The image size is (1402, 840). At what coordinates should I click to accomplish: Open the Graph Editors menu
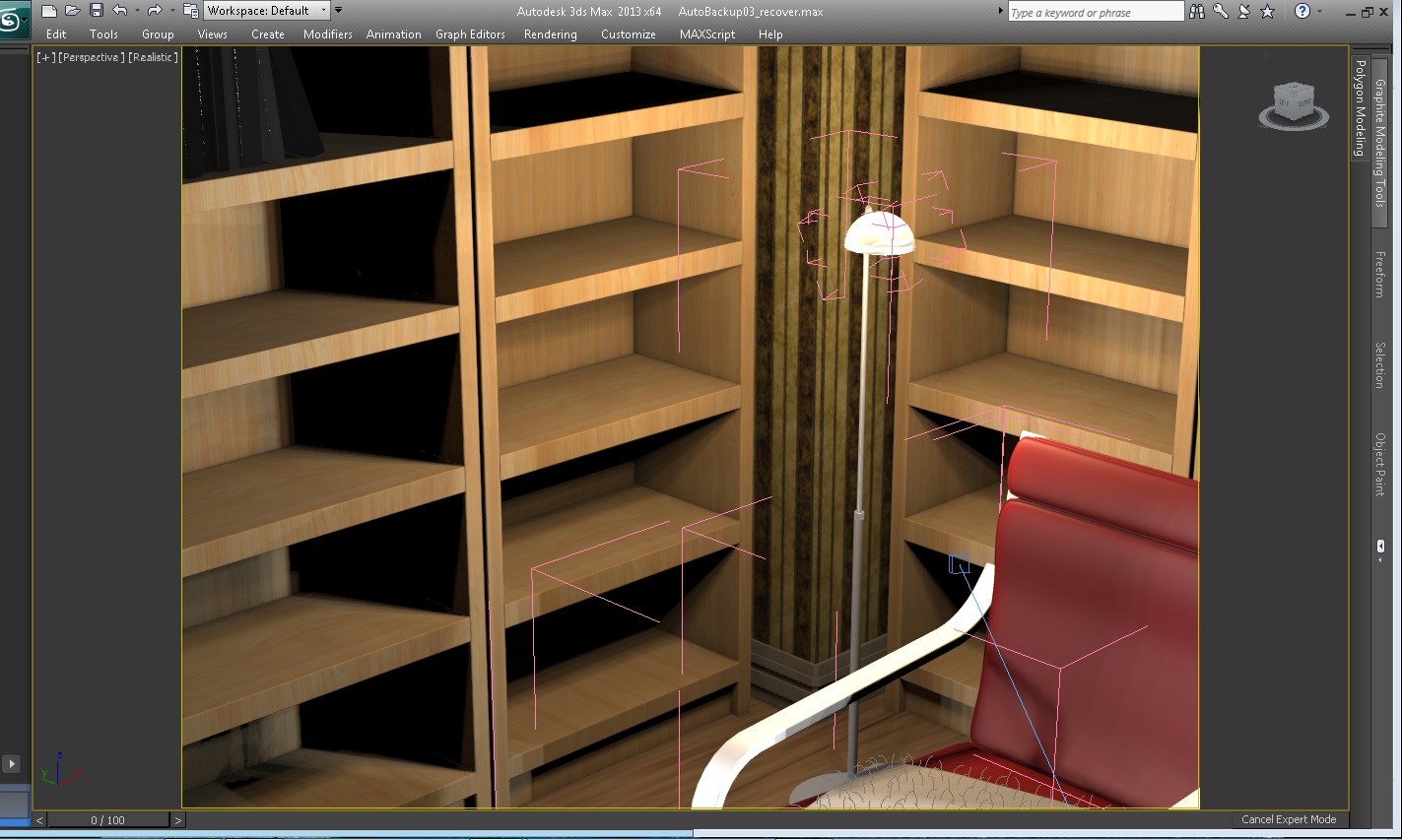(470, 34)
